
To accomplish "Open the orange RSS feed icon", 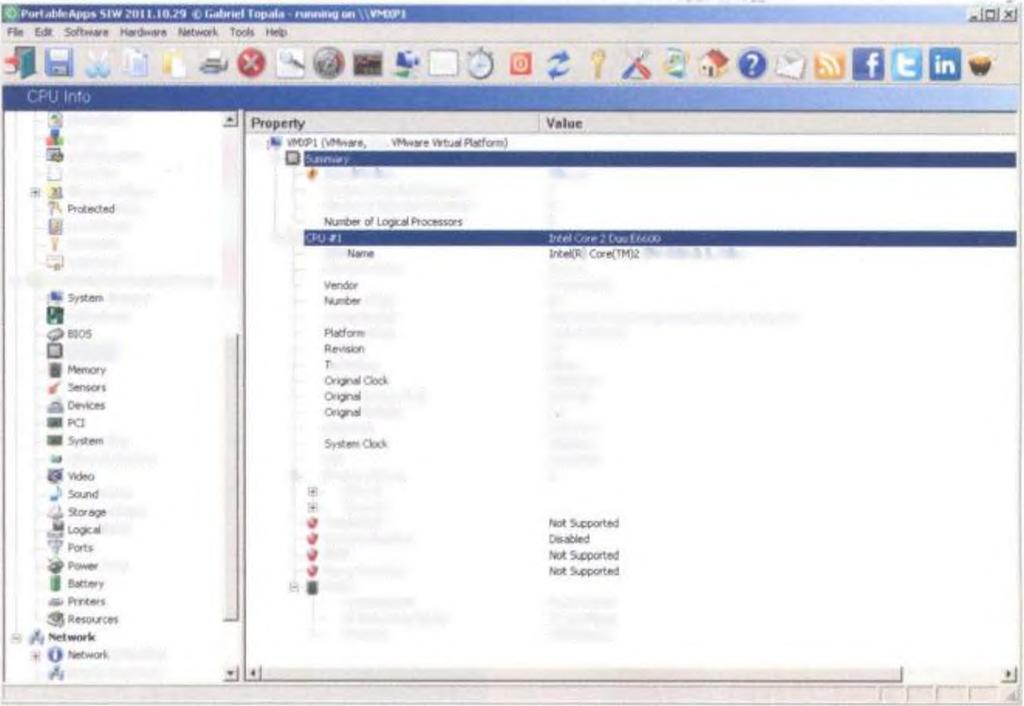I will (829, 64).
